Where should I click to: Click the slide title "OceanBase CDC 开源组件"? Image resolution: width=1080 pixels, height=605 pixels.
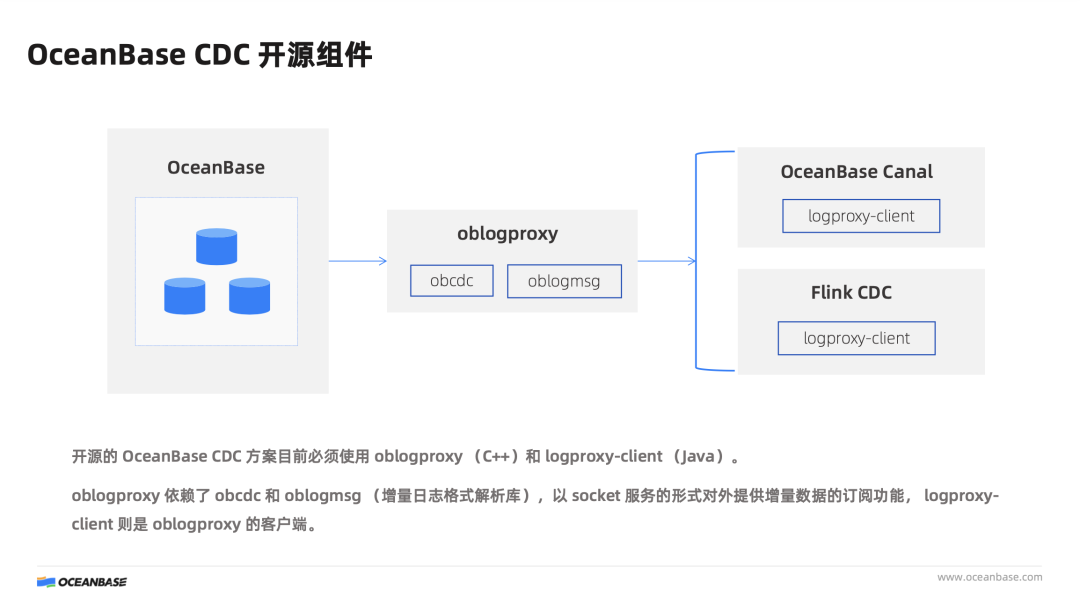pyautogui.click(x=200, y=55)
